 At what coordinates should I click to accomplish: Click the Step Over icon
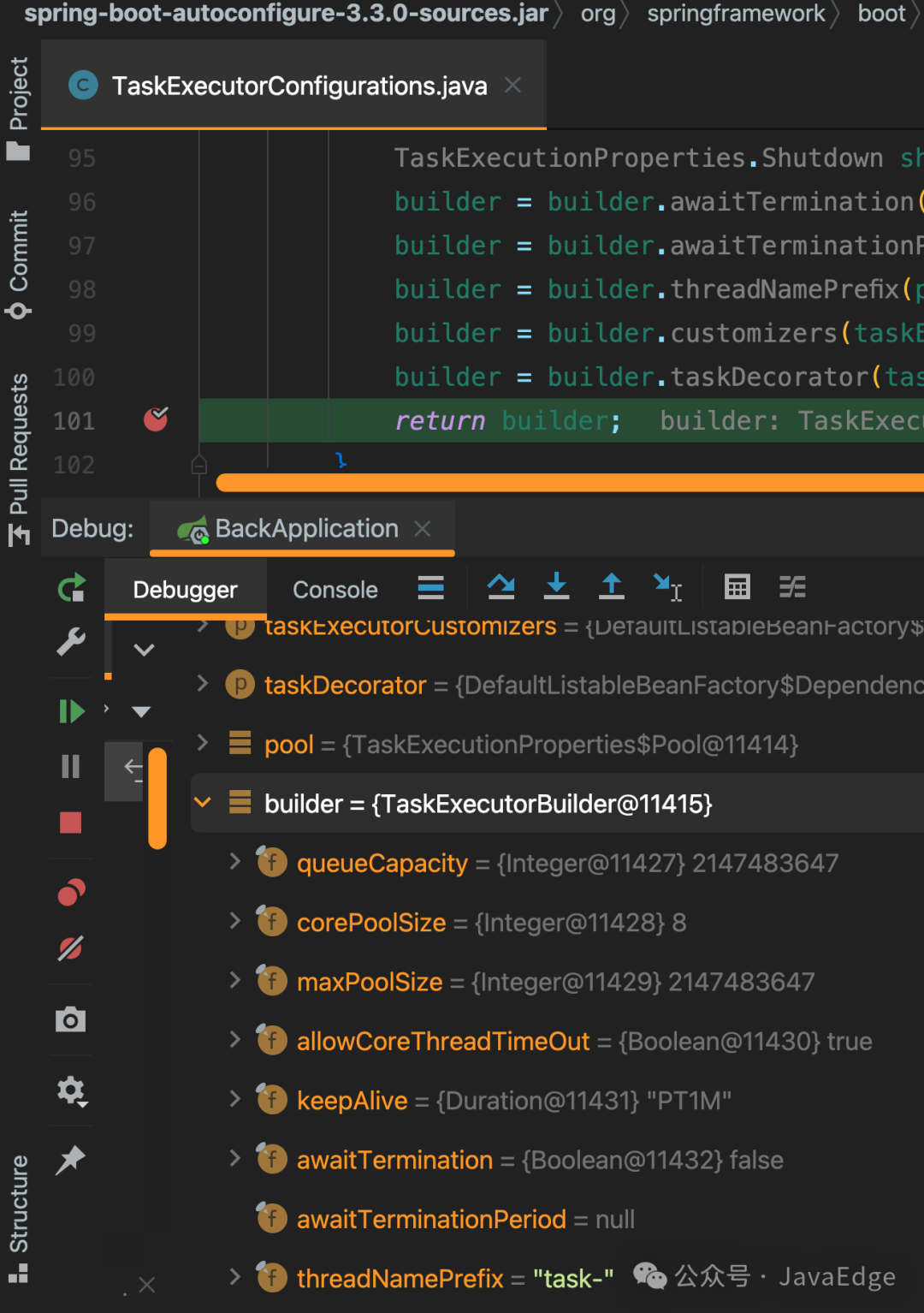(x=501, y=587)
